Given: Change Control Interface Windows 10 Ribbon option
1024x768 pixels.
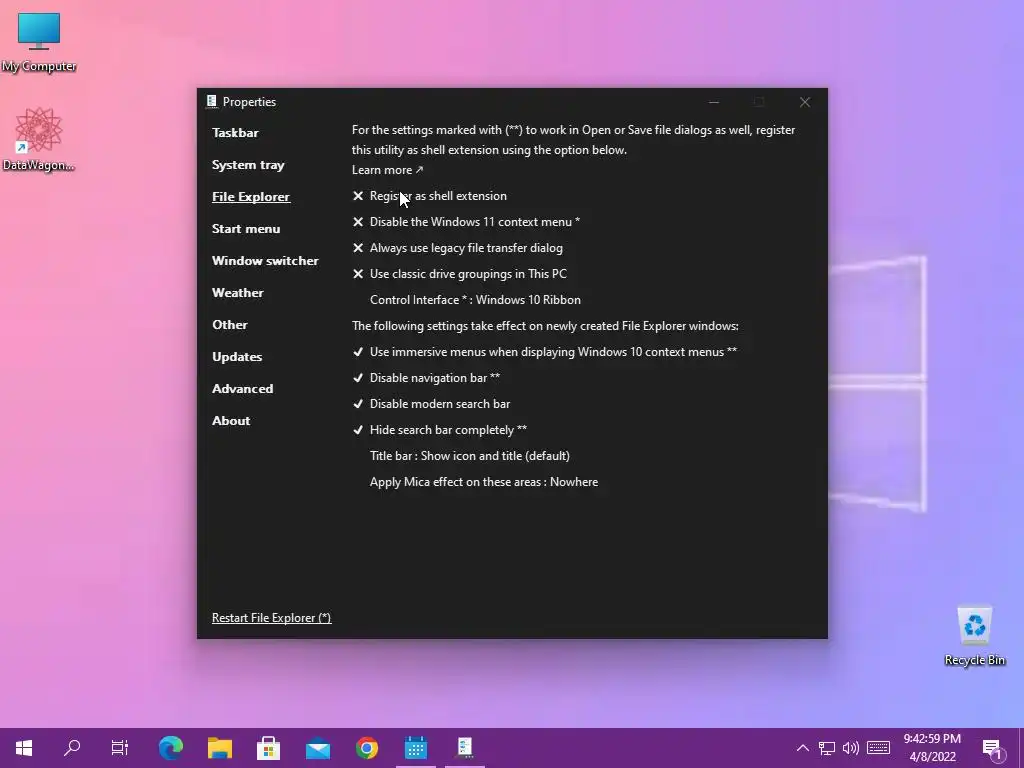Looking at the screenshot, I should click(x=475, y=300).
